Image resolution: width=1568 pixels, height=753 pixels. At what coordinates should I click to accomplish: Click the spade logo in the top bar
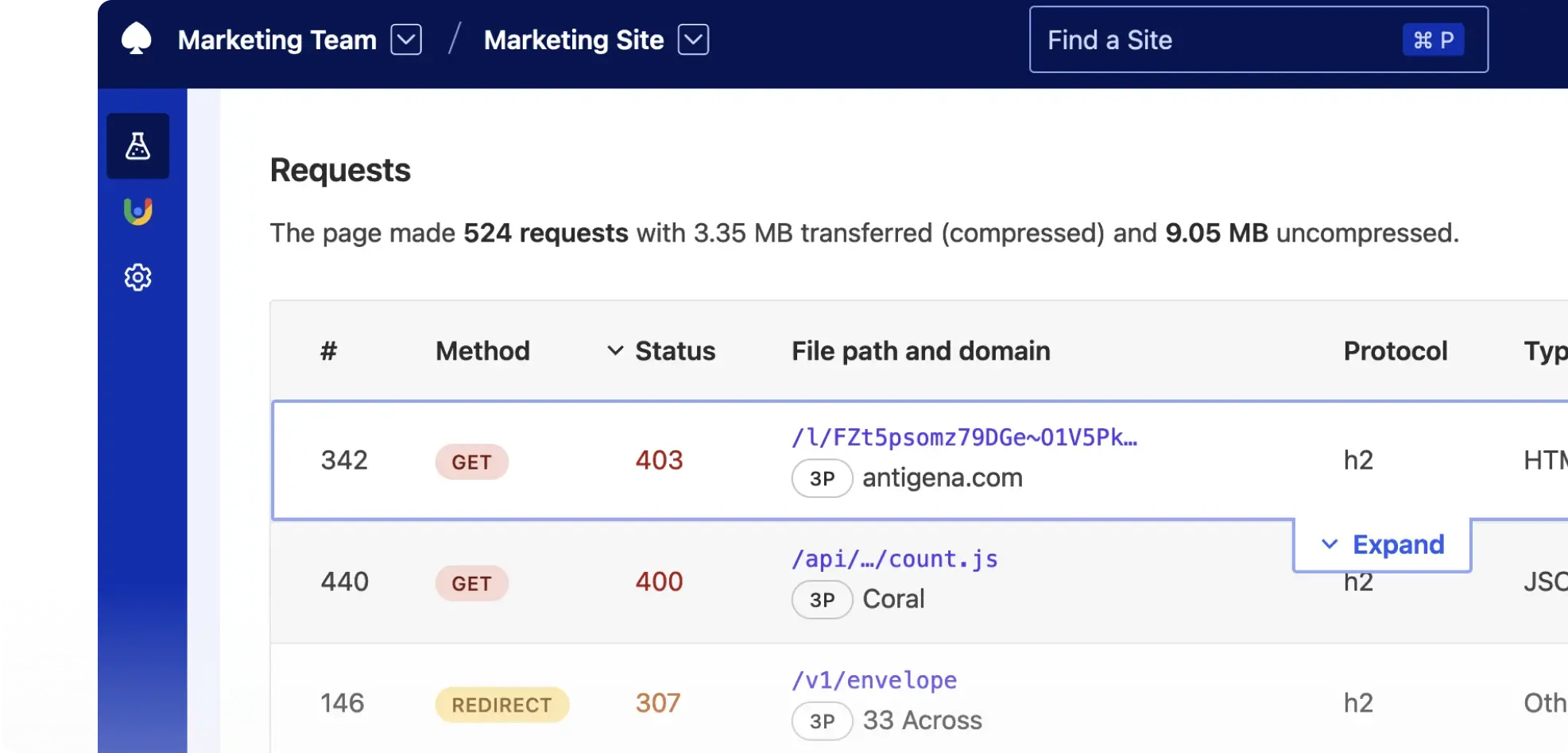(136, 37)
